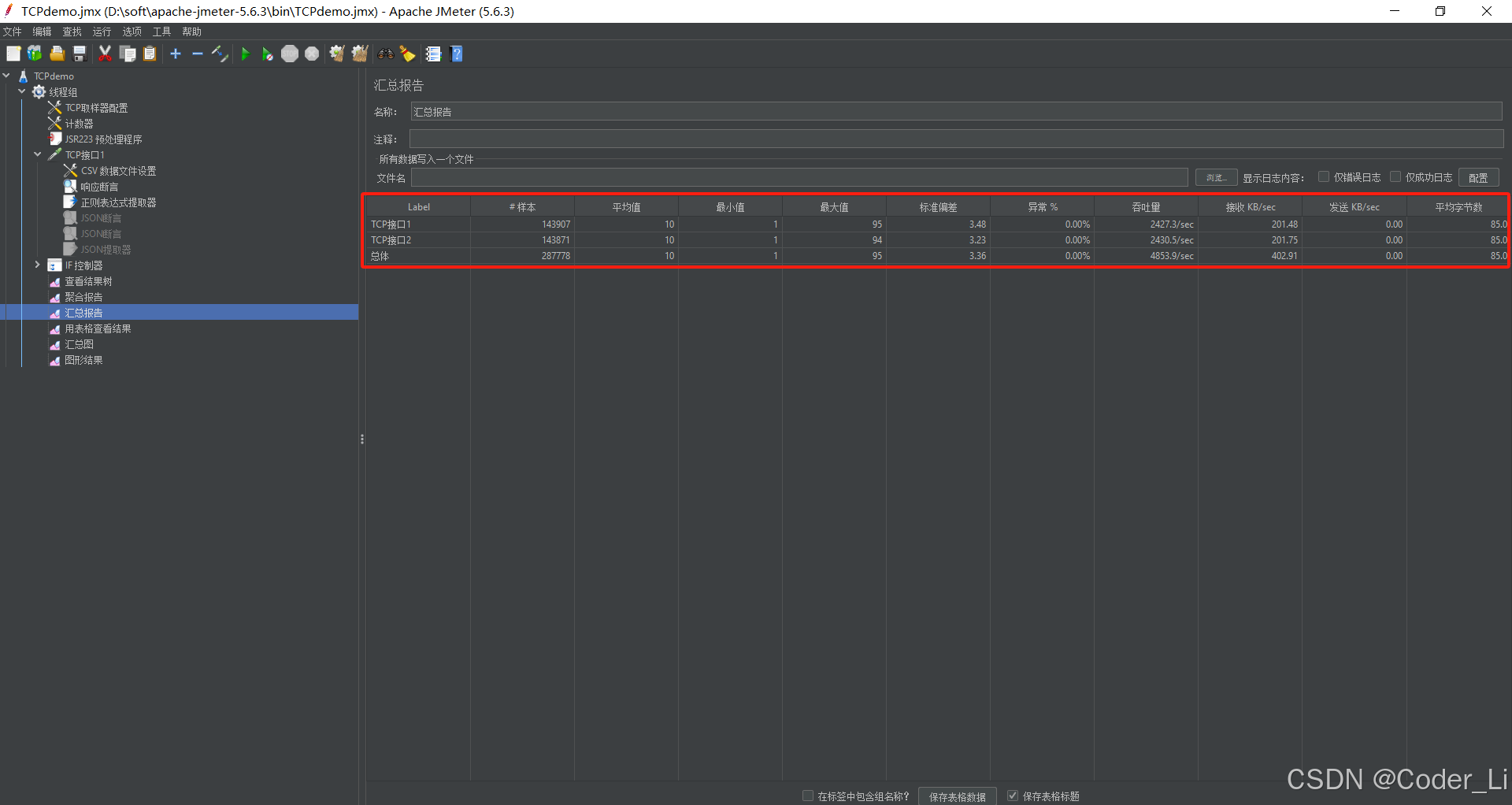Open the Function helper dialog icon
Screen dimensions: 1512x805
click(433, 54)
